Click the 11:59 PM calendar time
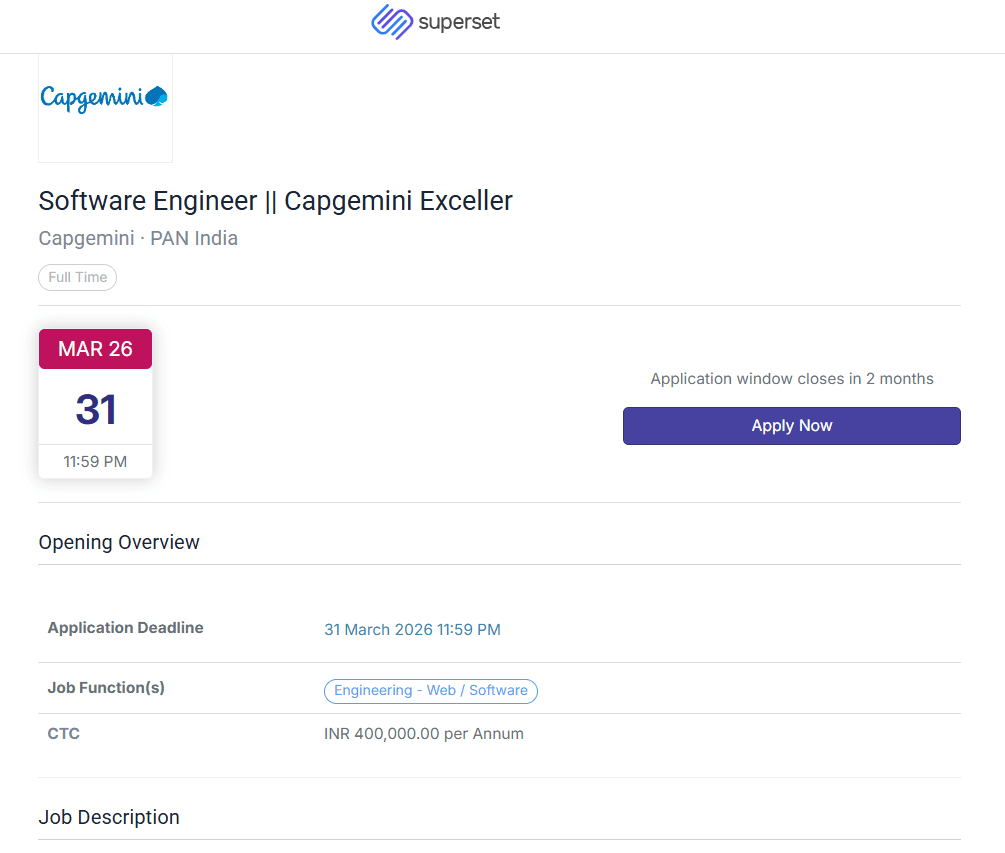 [x=95, y=462]
